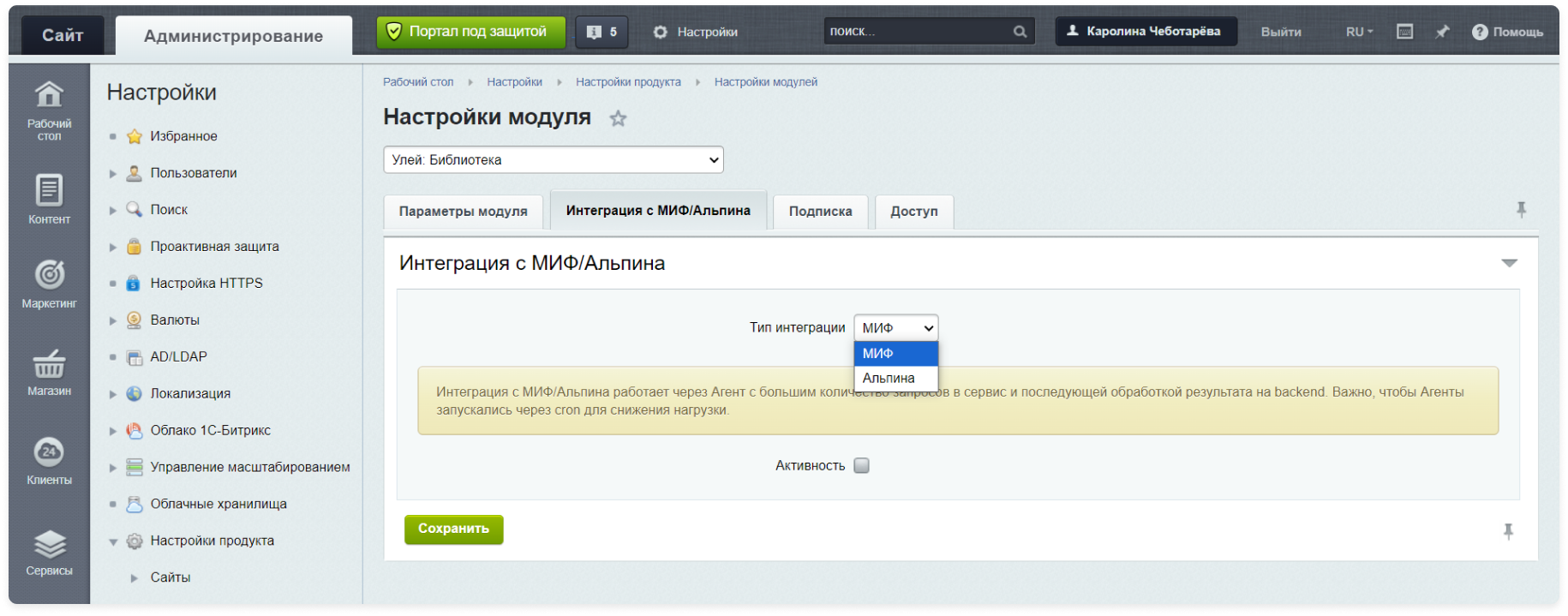Switch to Сайт top tab
1568x616 pixels.
63,35
